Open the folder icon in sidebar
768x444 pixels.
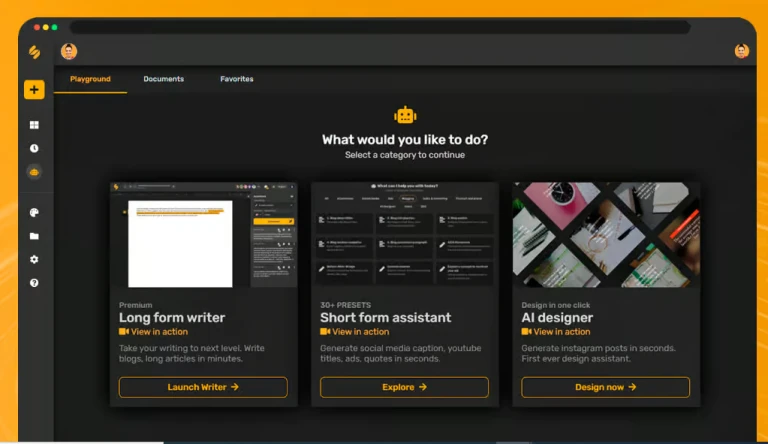point(34,236)
